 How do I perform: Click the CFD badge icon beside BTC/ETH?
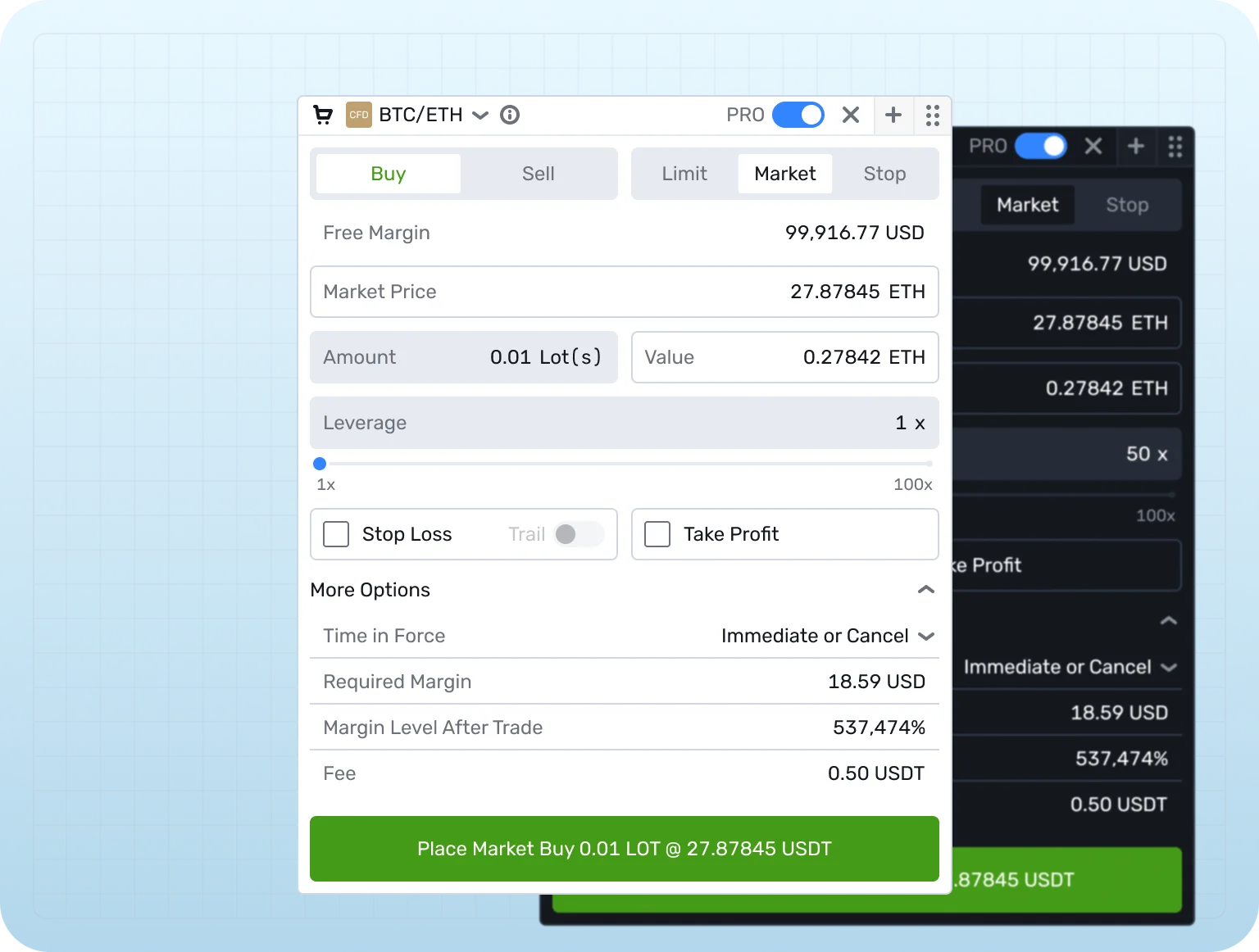[359, 115]
